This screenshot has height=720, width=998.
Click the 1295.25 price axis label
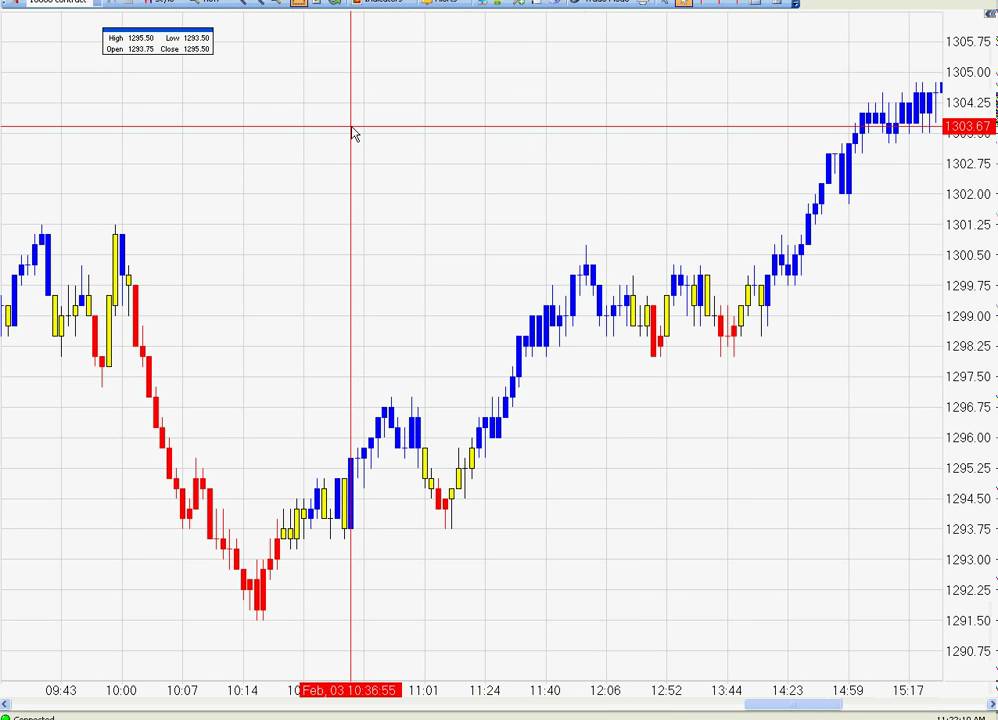click(968, 469)
